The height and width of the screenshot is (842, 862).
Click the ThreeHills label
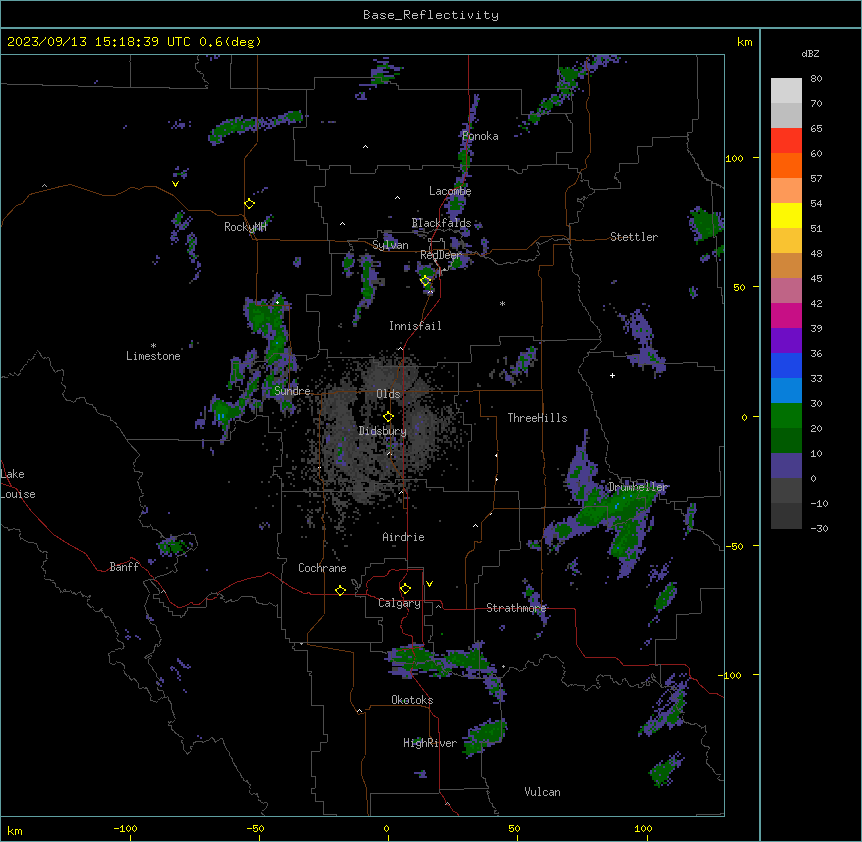pyautogui.click(x=537, y=418)
